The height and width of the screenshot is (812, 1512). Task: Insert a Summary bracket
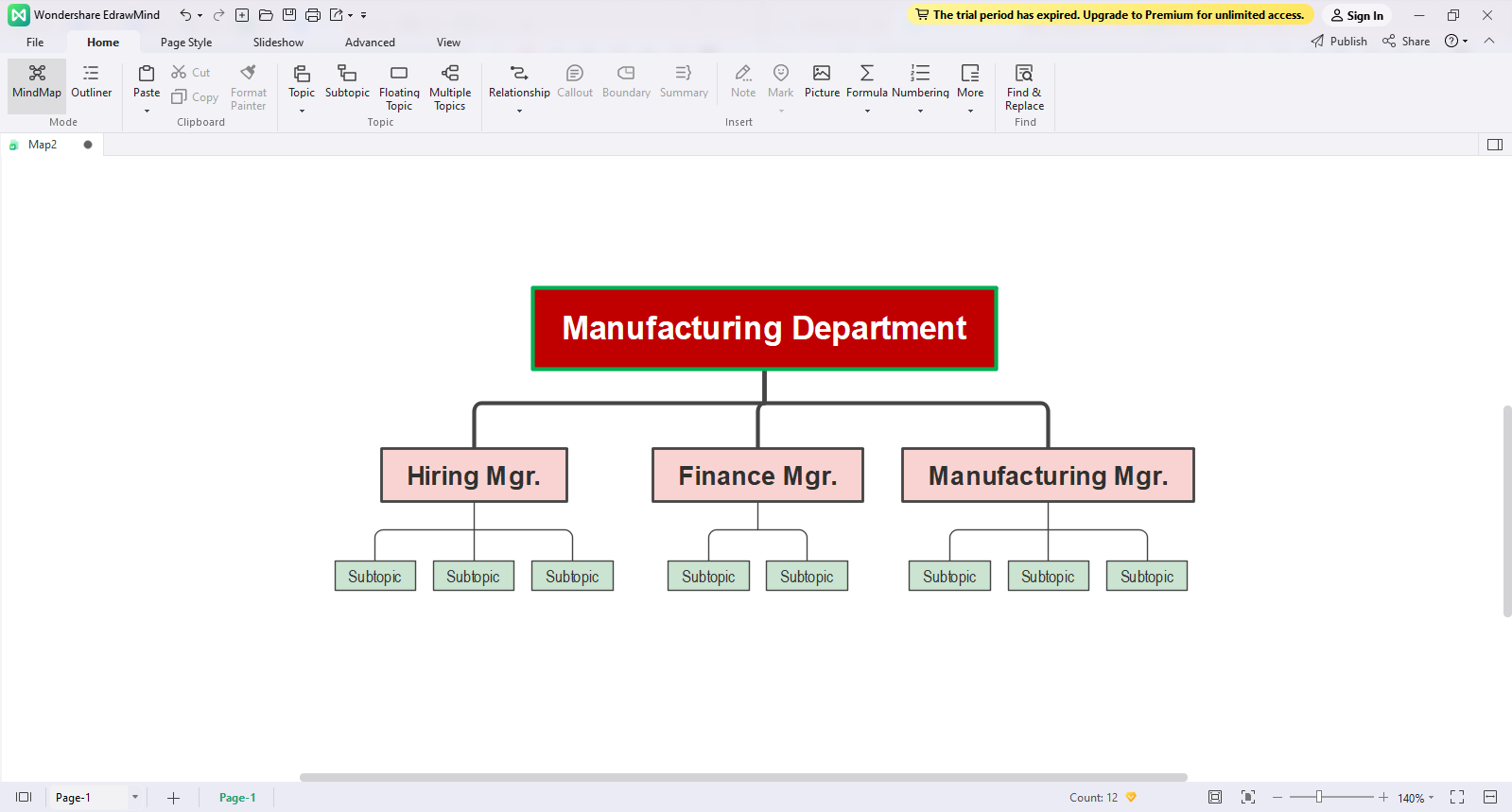684,81
